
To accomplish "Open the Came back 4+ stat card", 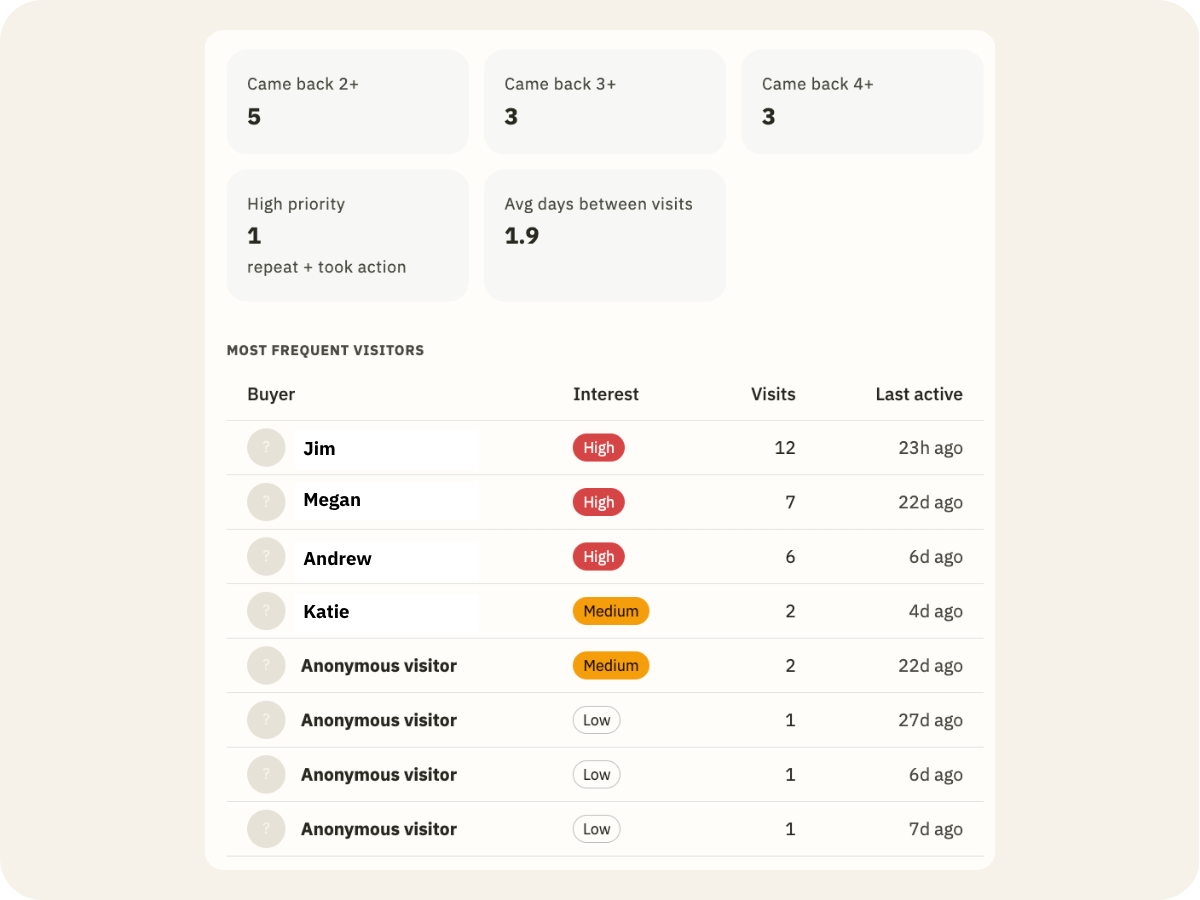I will [x=862, y=102].
